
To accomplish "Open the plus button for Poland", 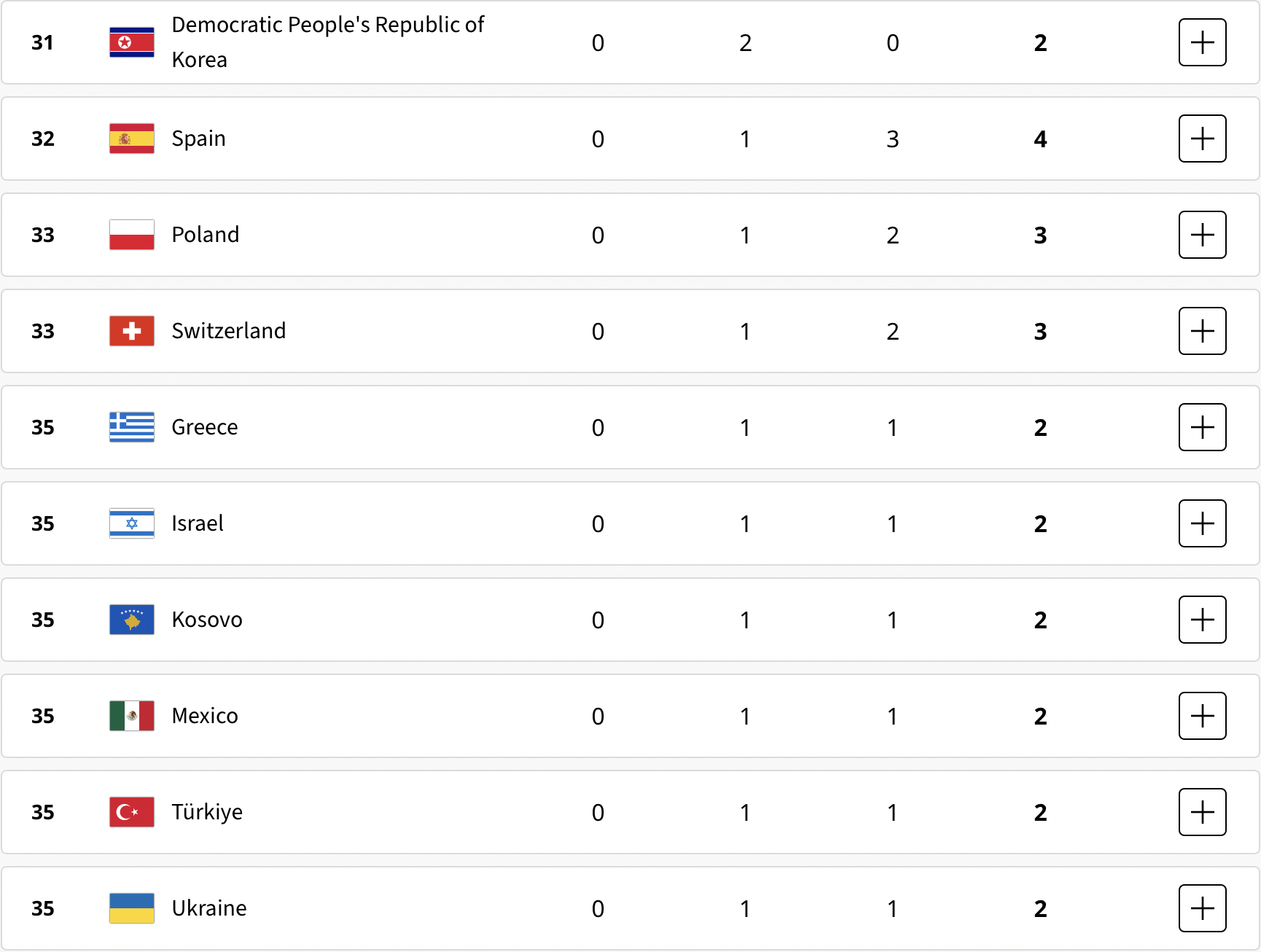I will click(1202, 235).
